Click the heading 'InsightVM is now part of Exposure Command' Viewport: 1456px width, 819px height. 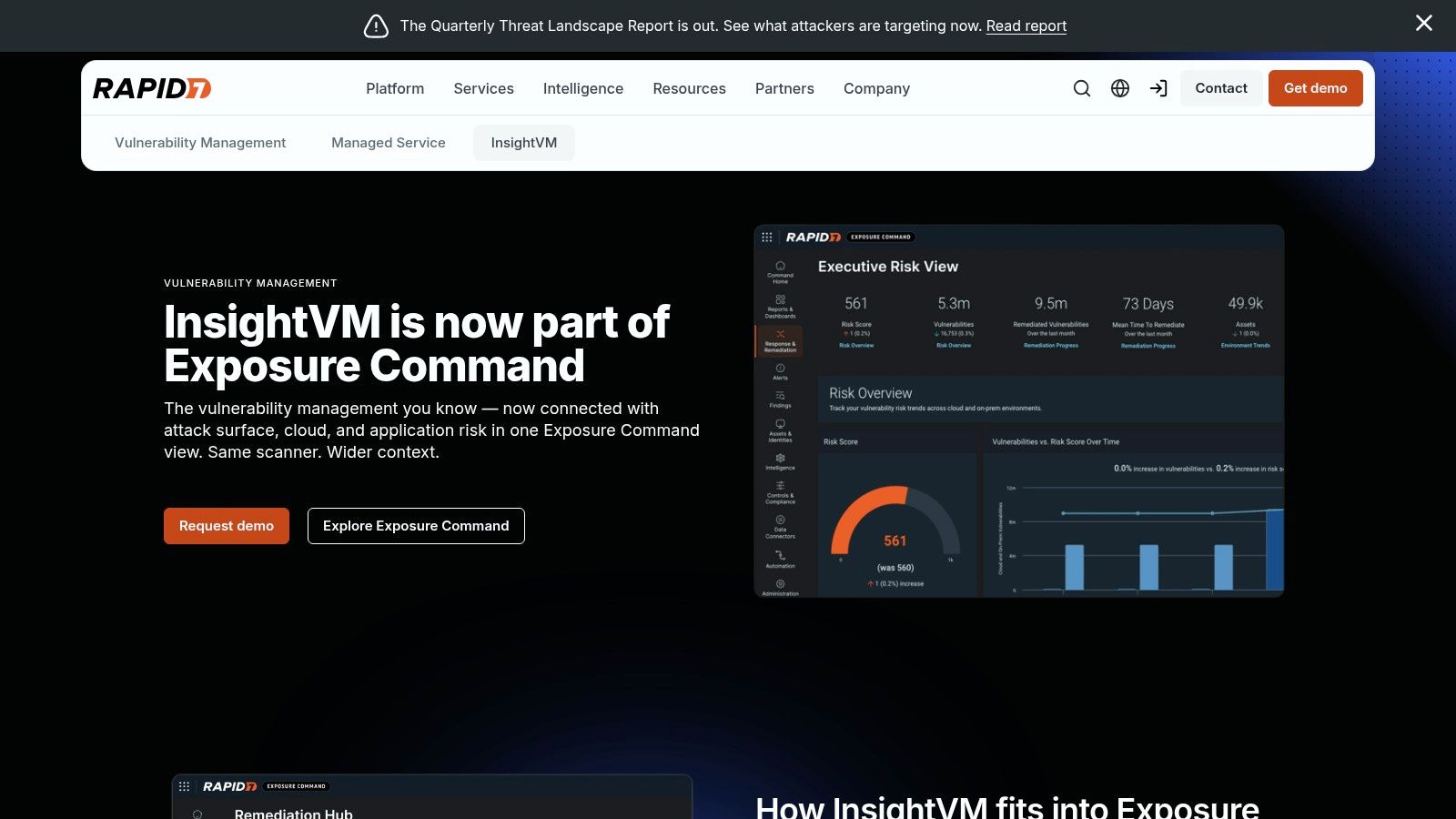[417, 344]
